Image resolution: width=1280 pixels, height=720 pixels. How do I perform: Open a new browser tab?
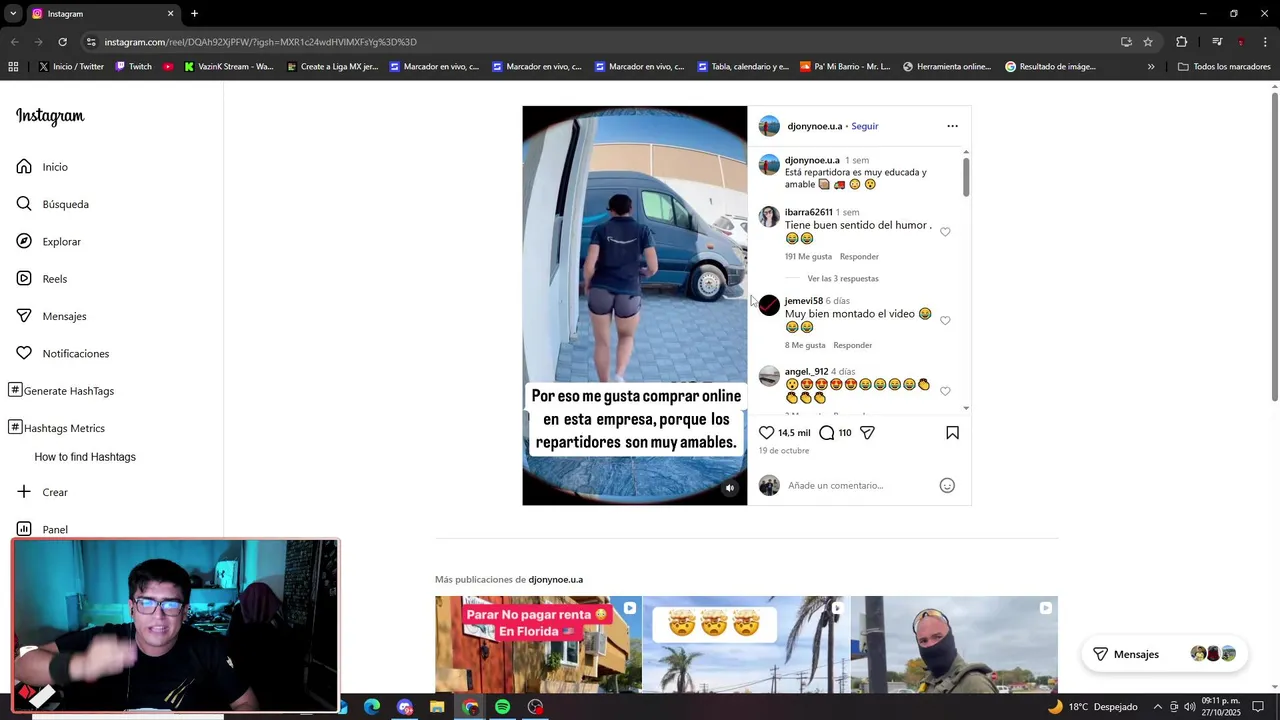(x=194, y=14)
